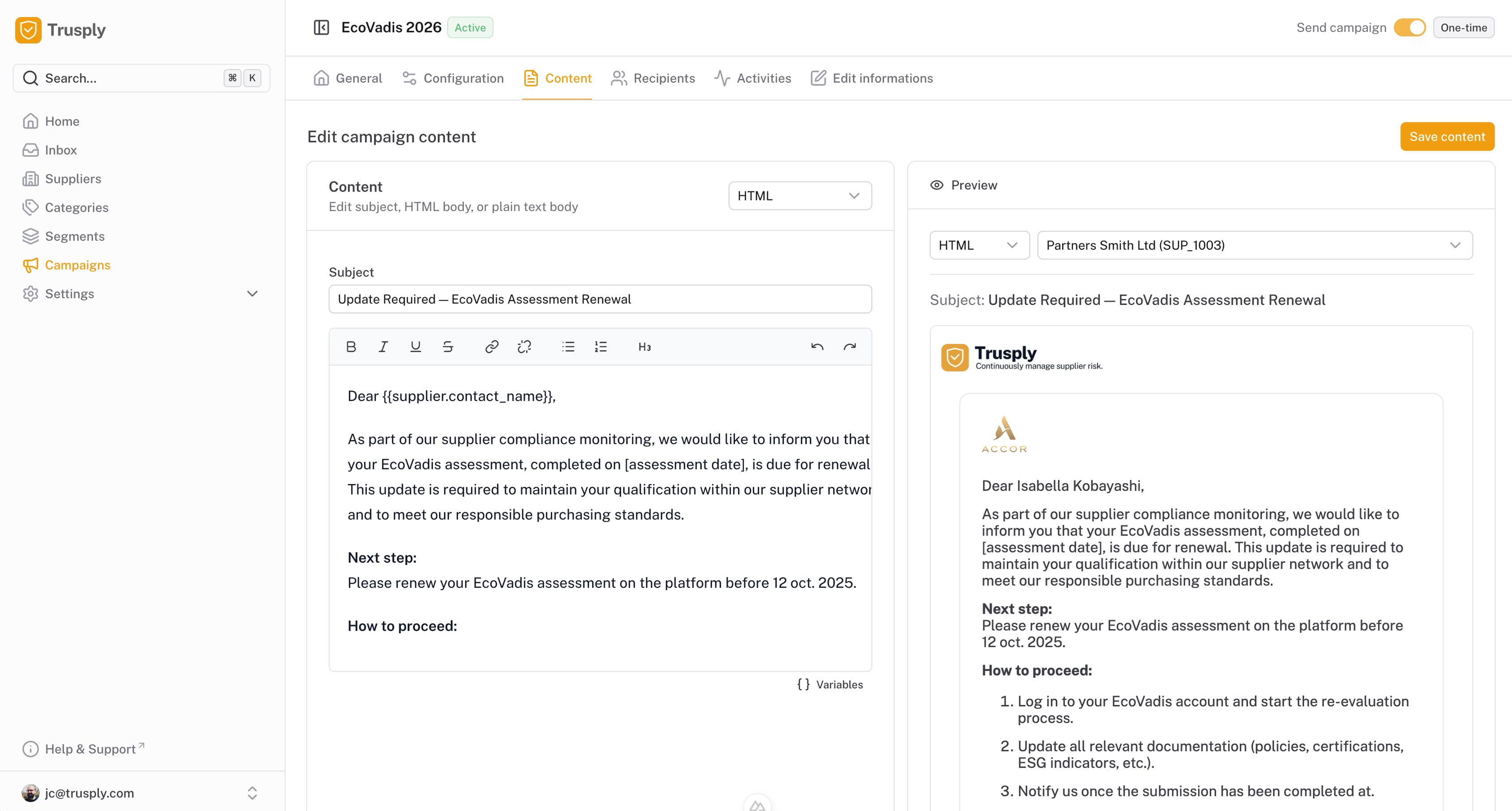Undo last edit in editor
The width and height of the screenshot is (1512, 811).
pyautogui.click(x=817, y=346)
